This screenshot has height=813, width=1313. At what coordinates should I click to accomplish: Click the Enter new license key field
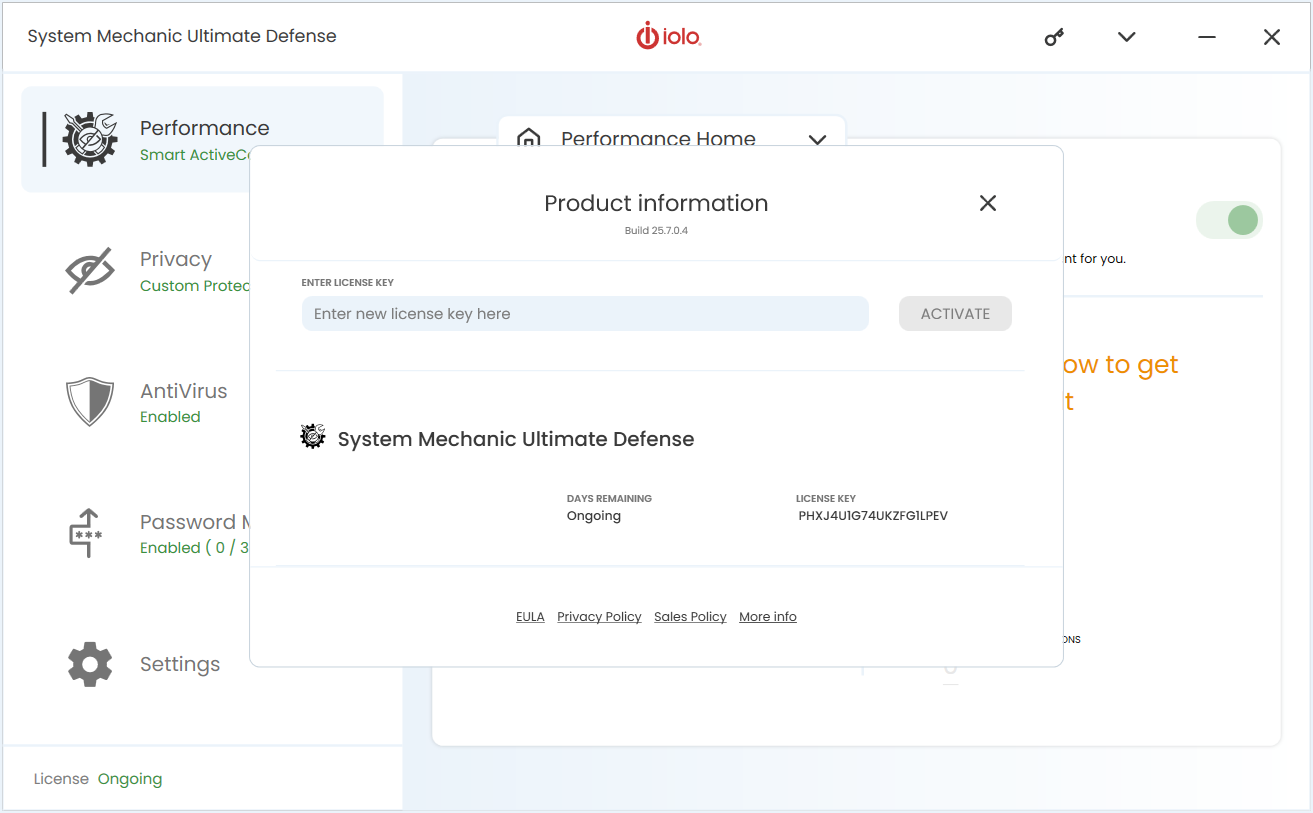tap(585, 314)
